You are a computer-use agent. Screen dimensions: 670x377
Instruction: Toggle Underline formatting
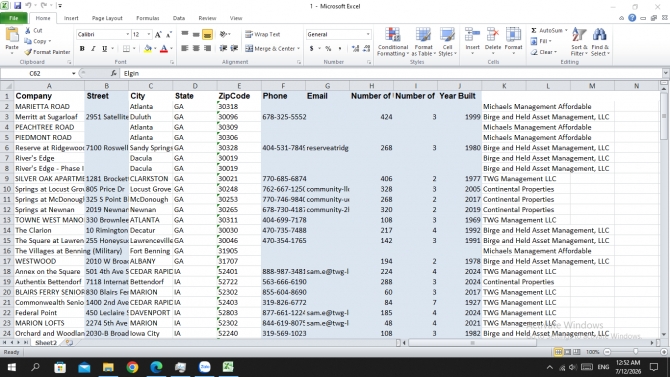[104, 49]
